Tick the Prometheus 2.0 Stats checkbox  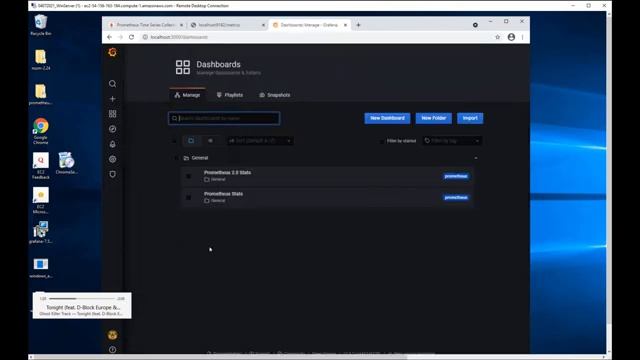click(188, 176)
